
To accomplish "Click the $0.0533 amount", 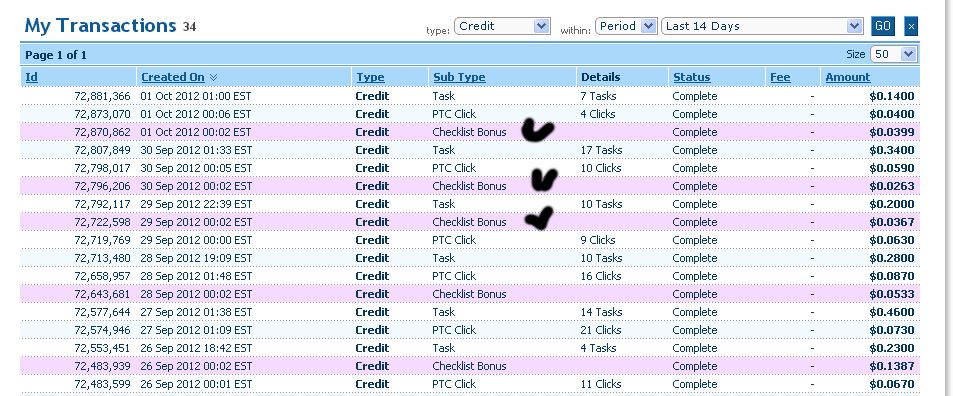I will click(892, 294).
